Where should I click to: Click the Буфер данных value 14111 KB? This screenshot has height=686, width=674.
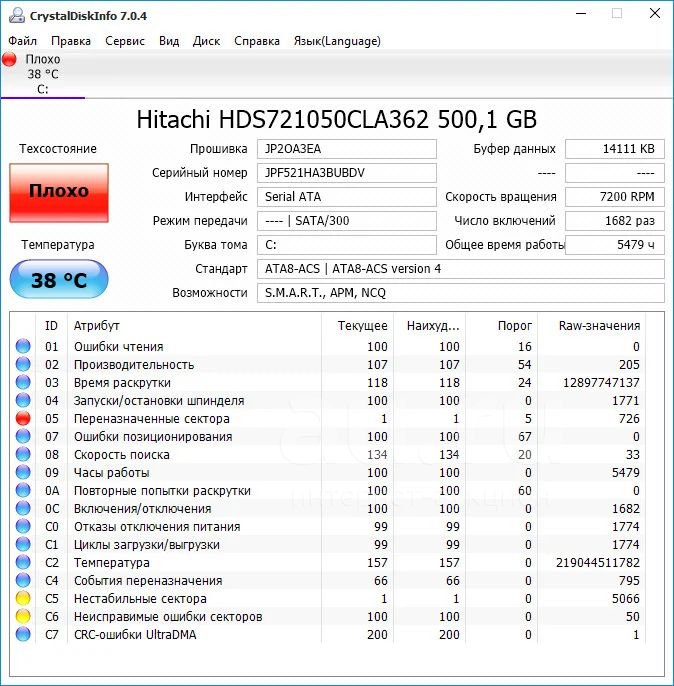tap(615, 149)
